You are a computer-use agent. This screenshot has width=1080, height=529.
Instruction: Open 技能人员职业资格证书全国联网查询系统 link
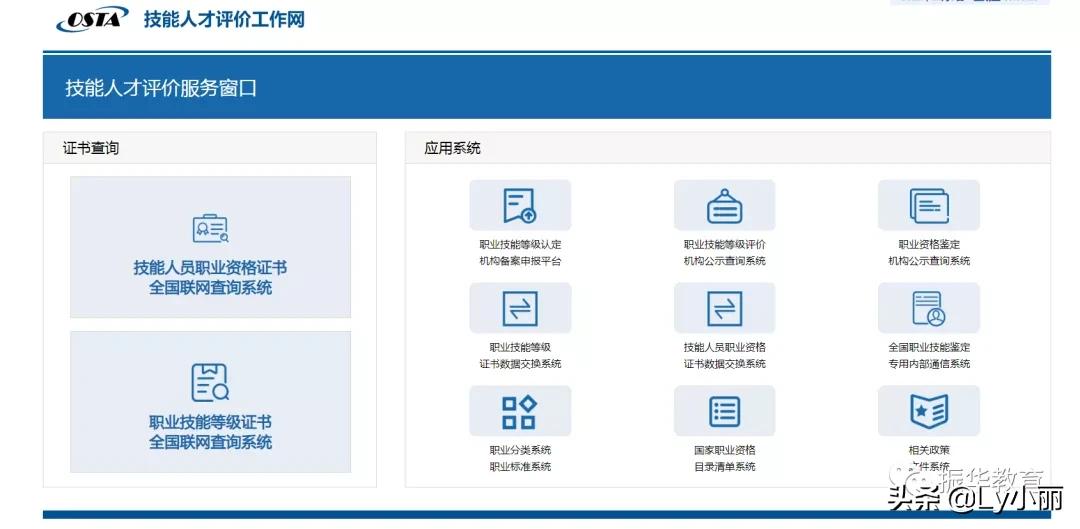[210, 278]
